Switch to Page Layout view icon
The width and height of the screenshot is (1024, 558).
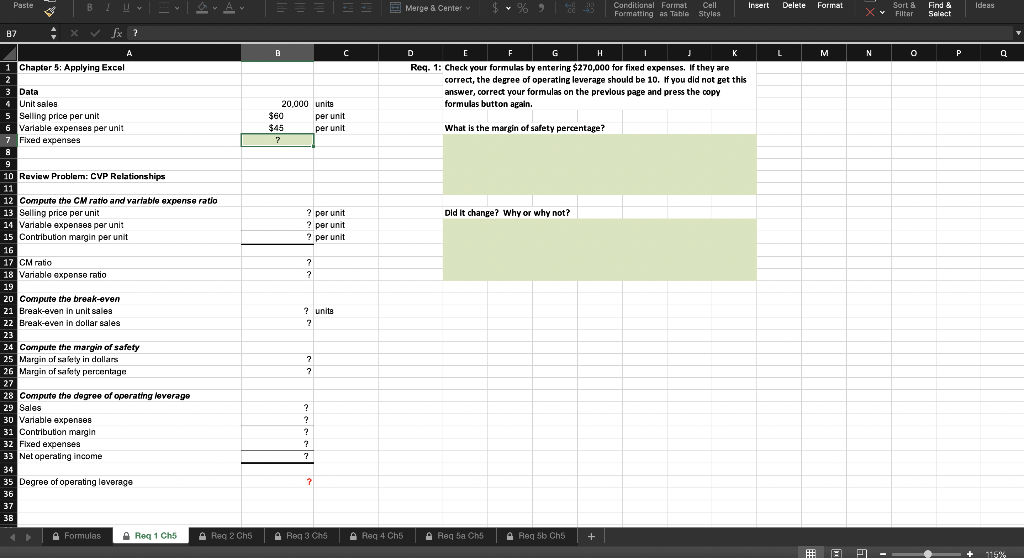click(836, 553)
